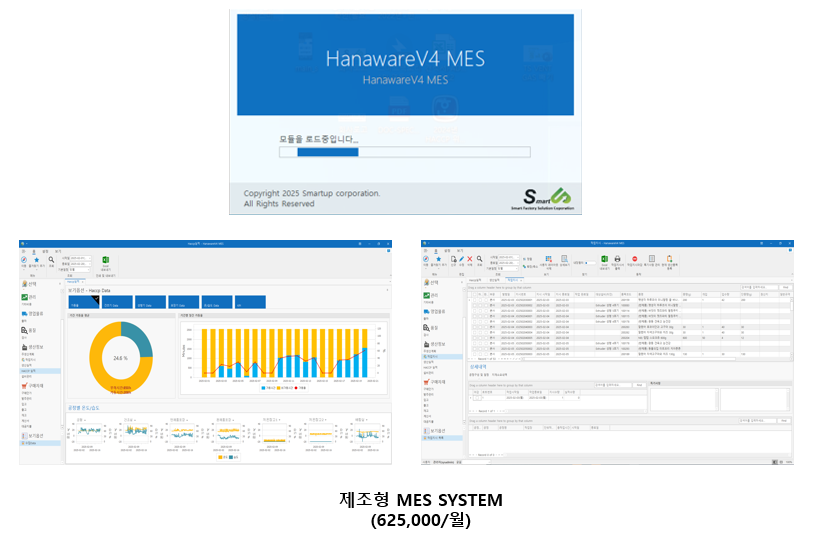The height and width of the screenshot is (539, 813).
Task: Open the truck logistics section in Haccp dashboard sidebar
Action: click(x=32, y=314)
